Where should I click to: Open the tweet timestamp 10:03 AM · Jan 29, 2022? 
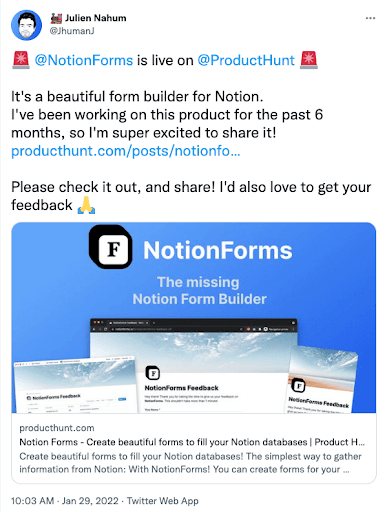point(65,501)
